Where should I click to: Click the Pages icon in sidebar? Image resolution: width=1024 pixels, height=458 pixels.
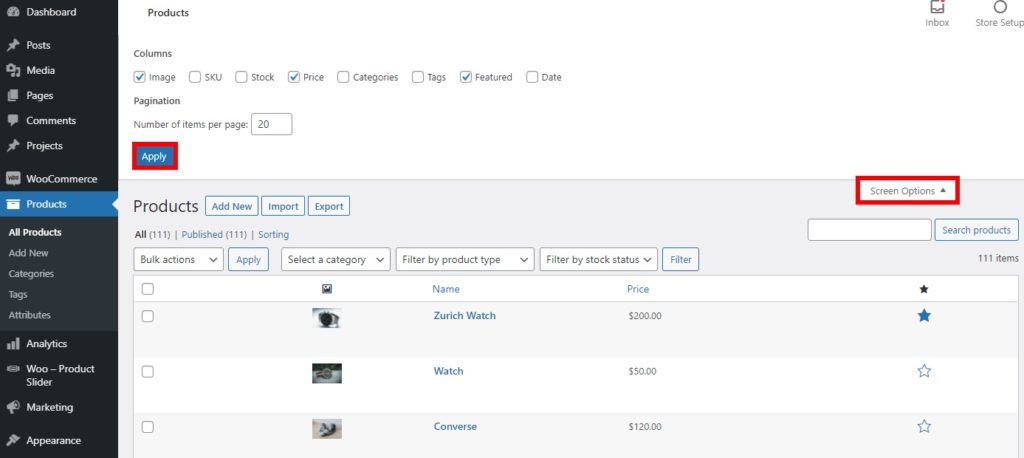[13, 95]
